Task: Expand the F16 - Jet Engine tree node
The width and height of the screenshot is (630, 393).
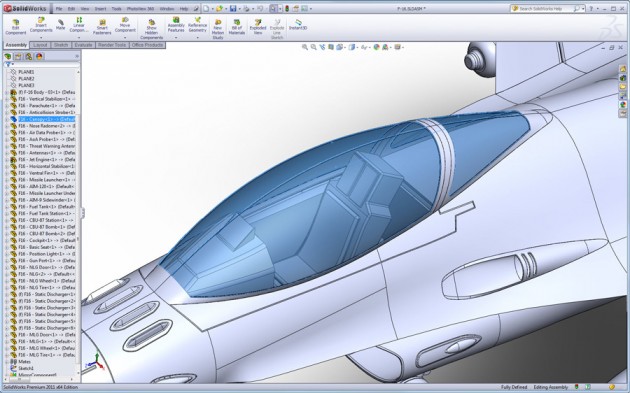Action: (x=6, y=160)
